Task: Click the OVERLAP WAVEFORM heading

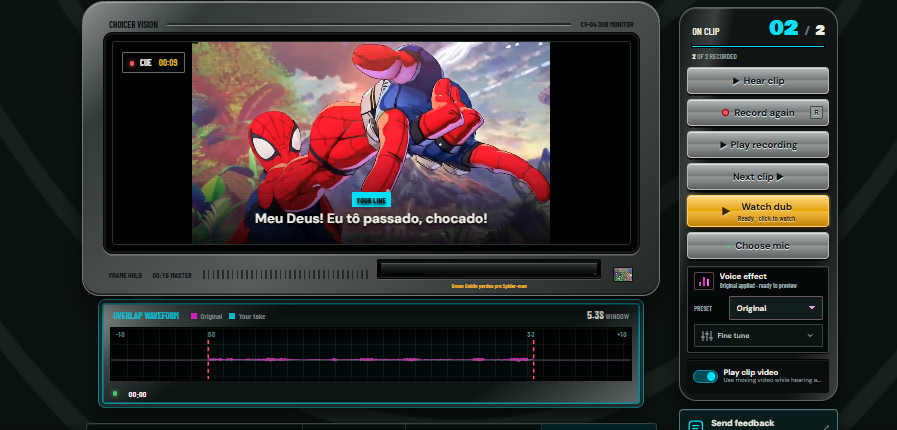Action: pos(146,316)
